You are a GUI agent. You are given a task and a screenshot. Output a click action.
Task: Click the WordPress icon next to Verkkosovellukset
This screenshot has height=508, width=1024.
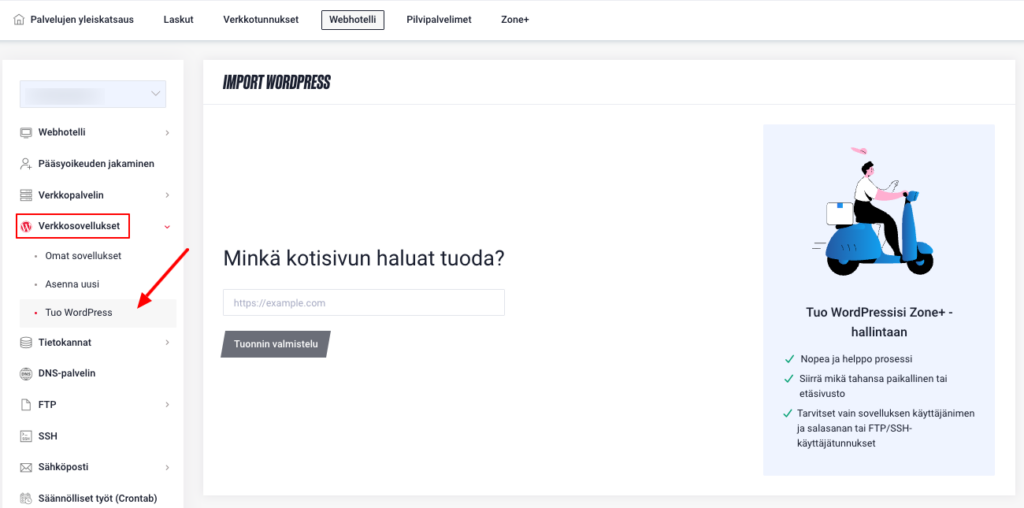(x=26, y=226)
